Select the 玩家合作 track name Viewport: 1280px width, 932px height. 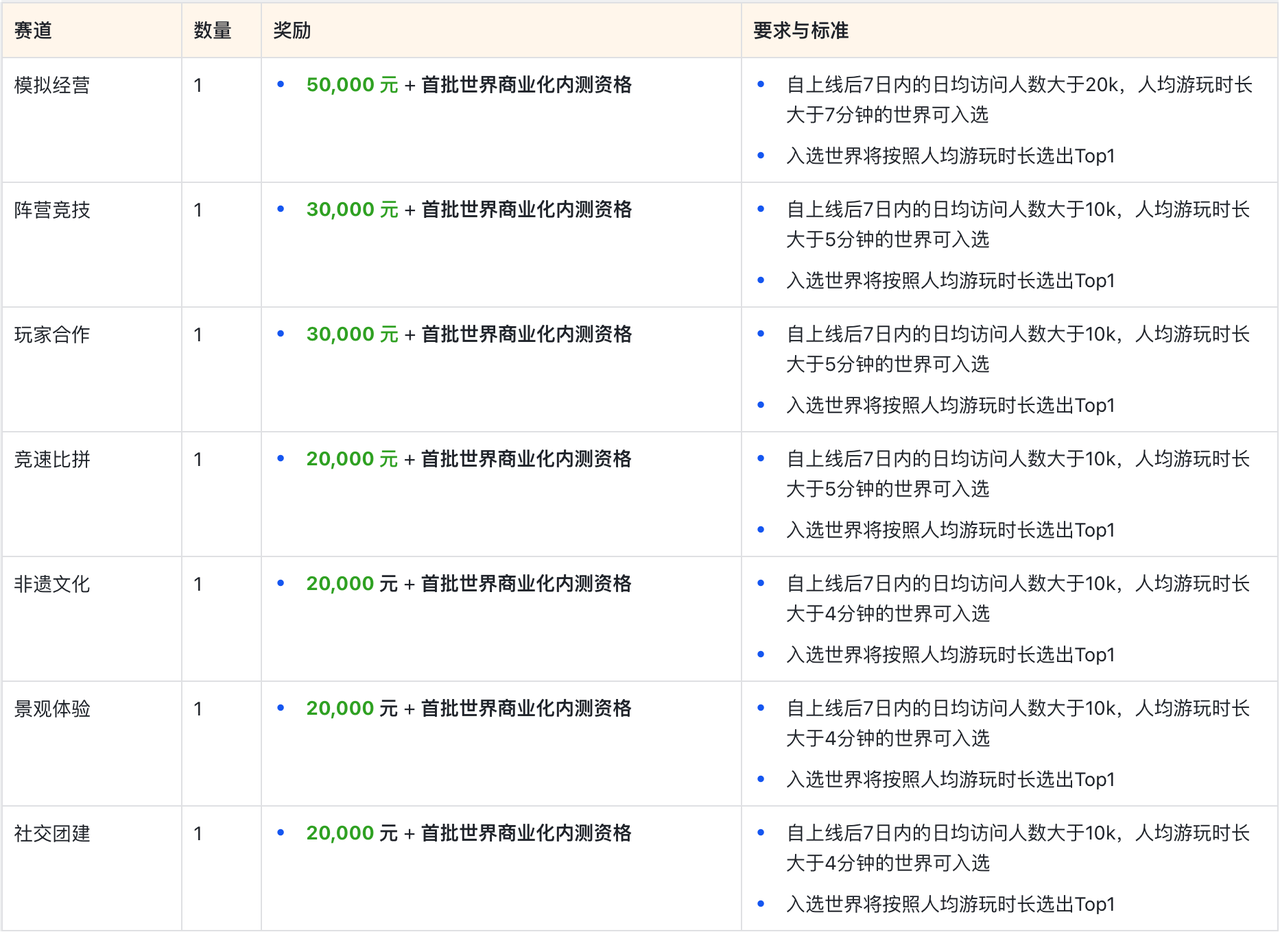pyautogui.click(x=52, y=335)
